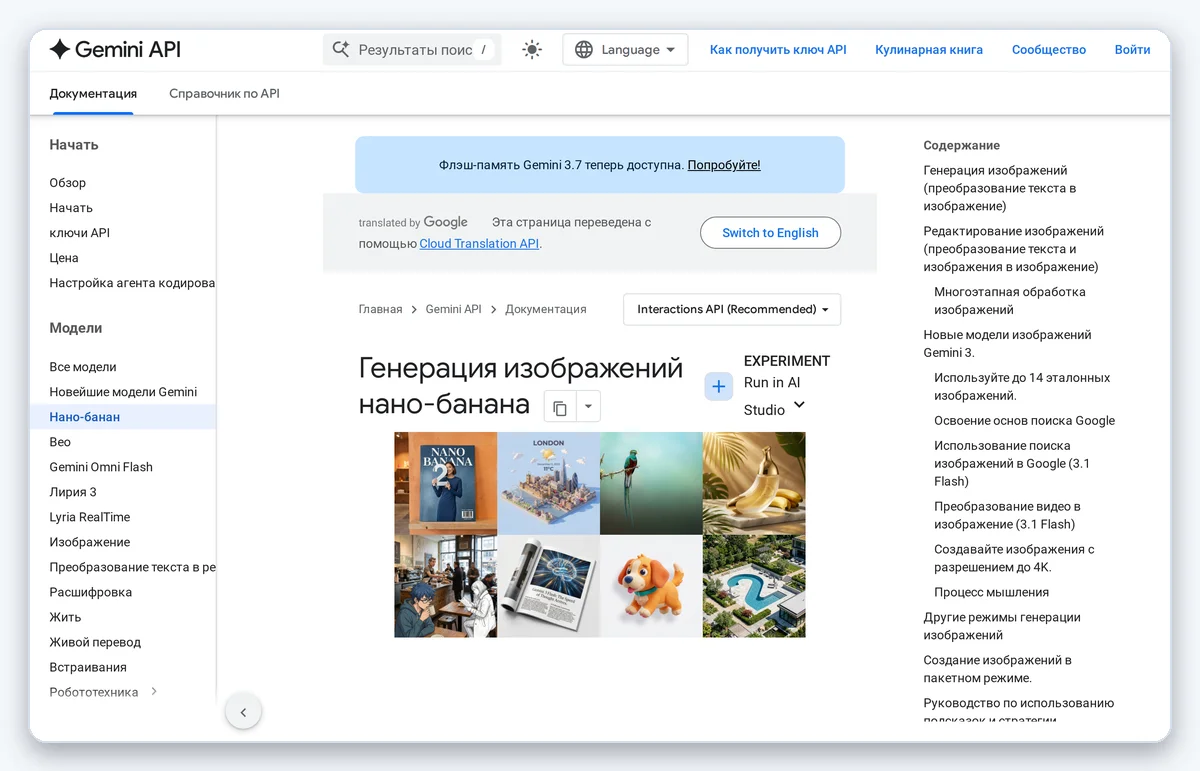Switch to the 'Справочник по API' tab
This screenshot has width=1200, height=771.
tap(224, 93)
